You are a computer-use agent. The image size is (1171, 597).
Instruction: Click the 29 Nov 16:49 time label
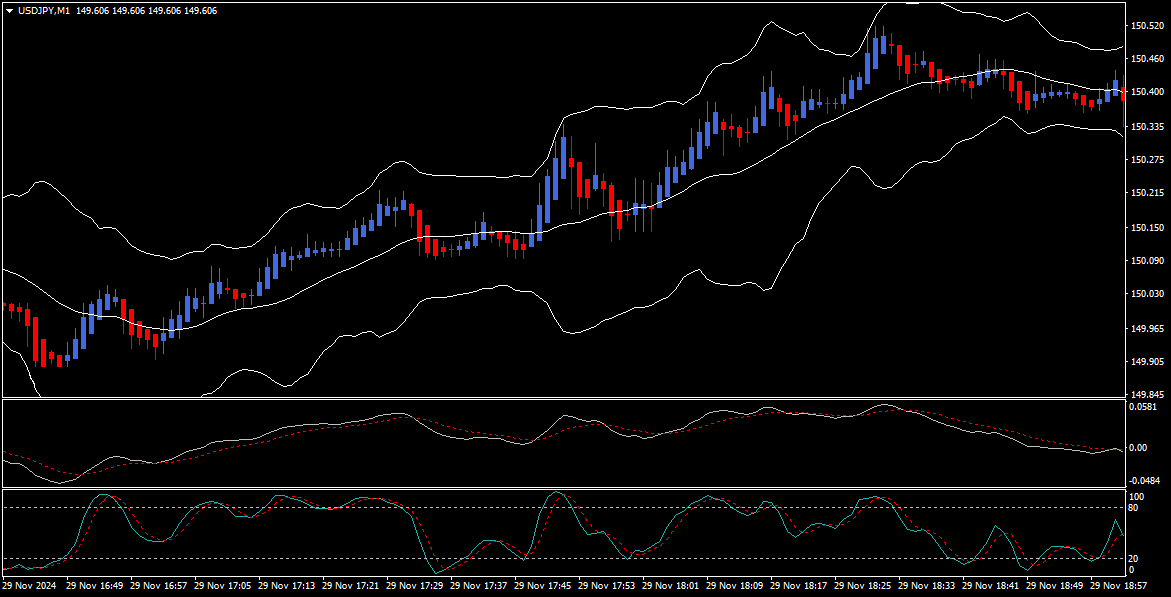point(94,586)
